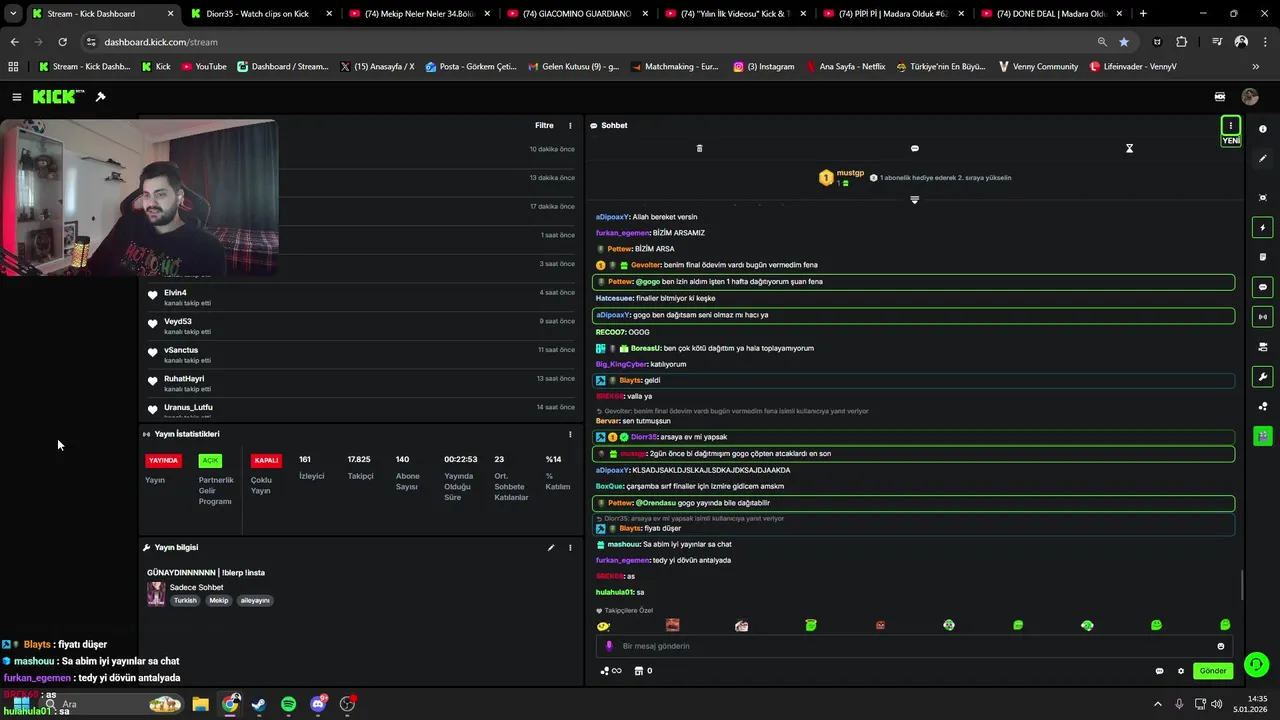This screenshot has width=1280, height=720.
Task: Click the store icon in right sidebar
Action: click(1263, 347)
